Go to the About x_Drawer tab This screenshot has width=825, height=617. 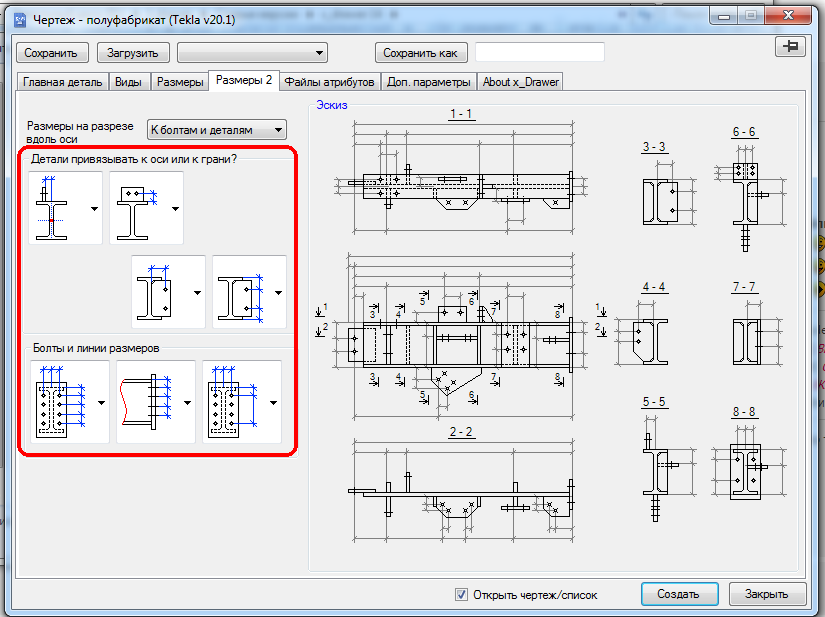(520, 82)
